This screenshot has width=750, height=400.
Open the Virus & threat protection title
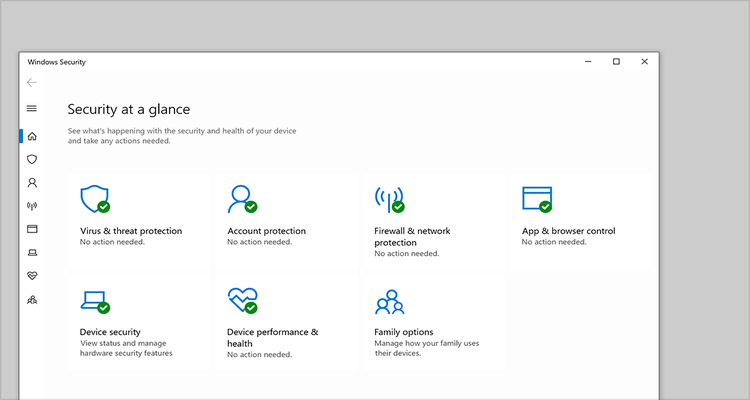(131, 231)
